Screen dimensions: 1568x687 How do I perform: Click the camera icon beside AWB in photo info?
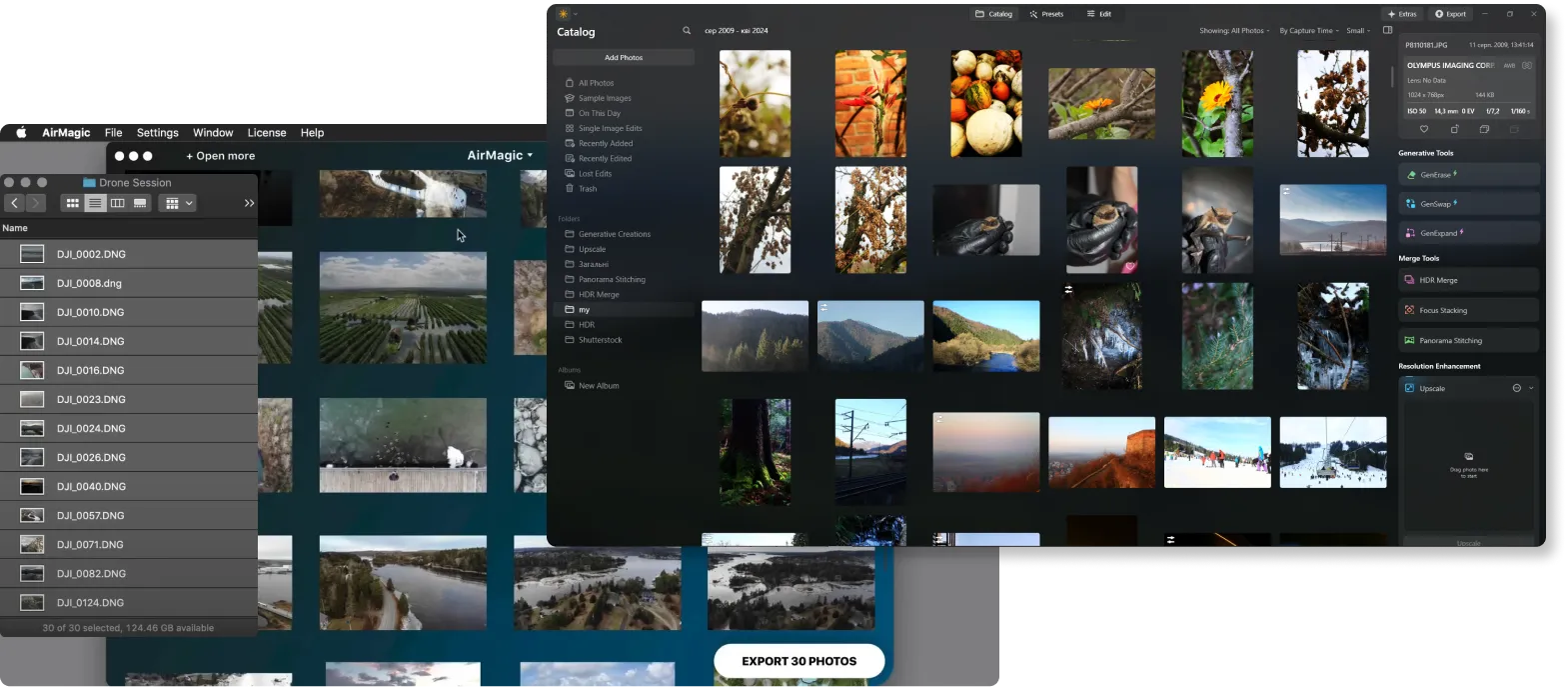click(x=1527, y=65)
